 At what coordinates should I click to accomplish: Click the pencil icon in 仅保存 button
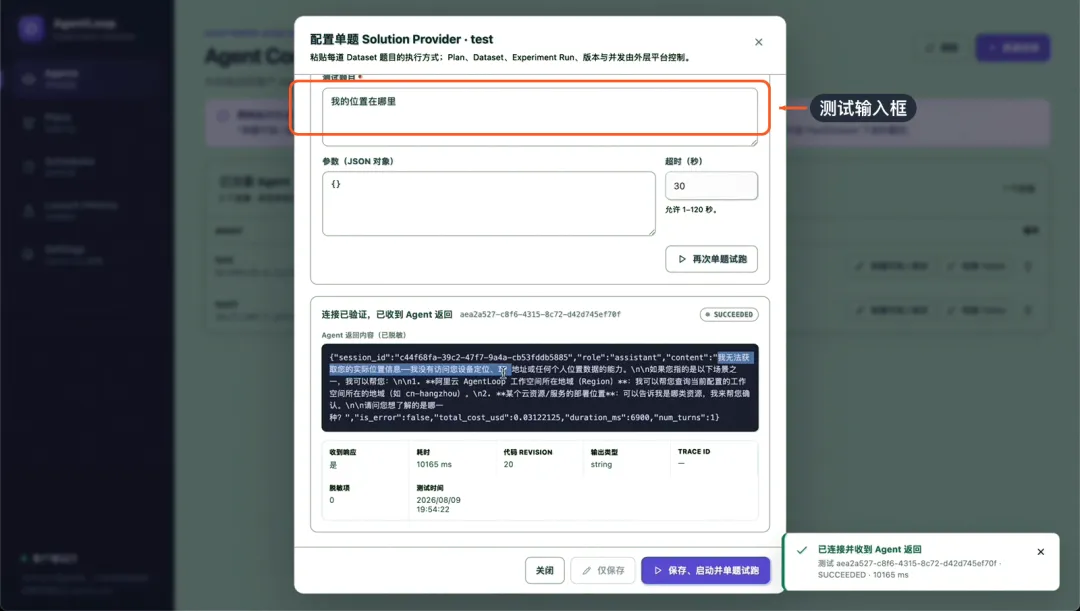(x=587, y=570)
